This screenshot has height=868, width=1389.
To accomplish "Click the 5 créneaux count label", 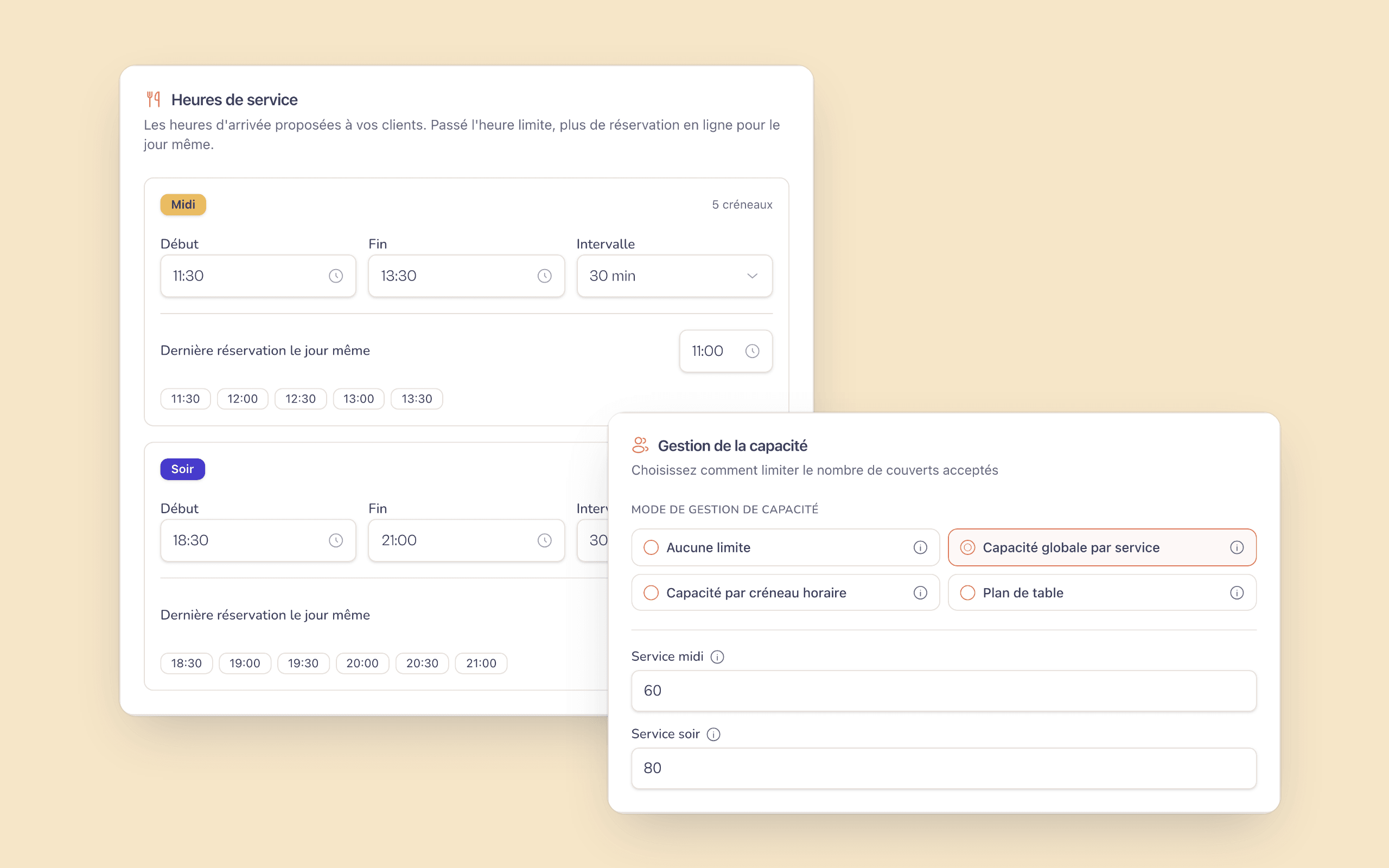I will pyautogui.click(x=742, y=205).
